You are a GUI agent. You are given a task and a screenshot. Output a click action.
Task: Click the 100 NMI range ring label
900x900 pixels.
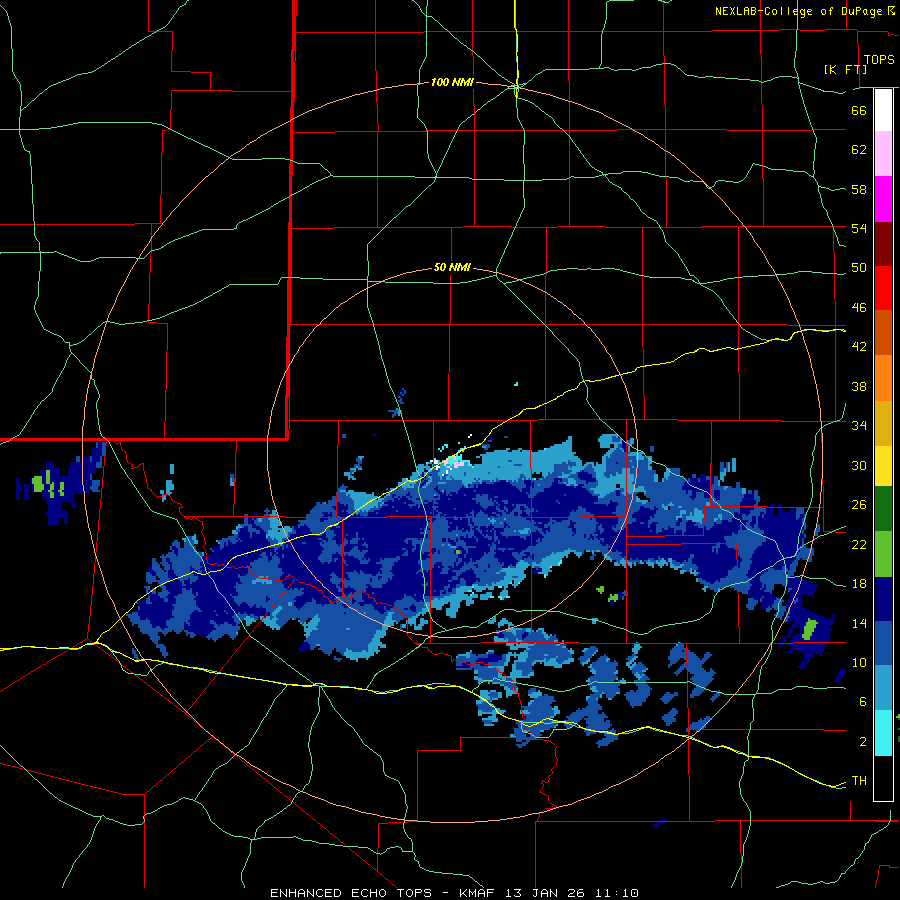(x=452, y=83)
